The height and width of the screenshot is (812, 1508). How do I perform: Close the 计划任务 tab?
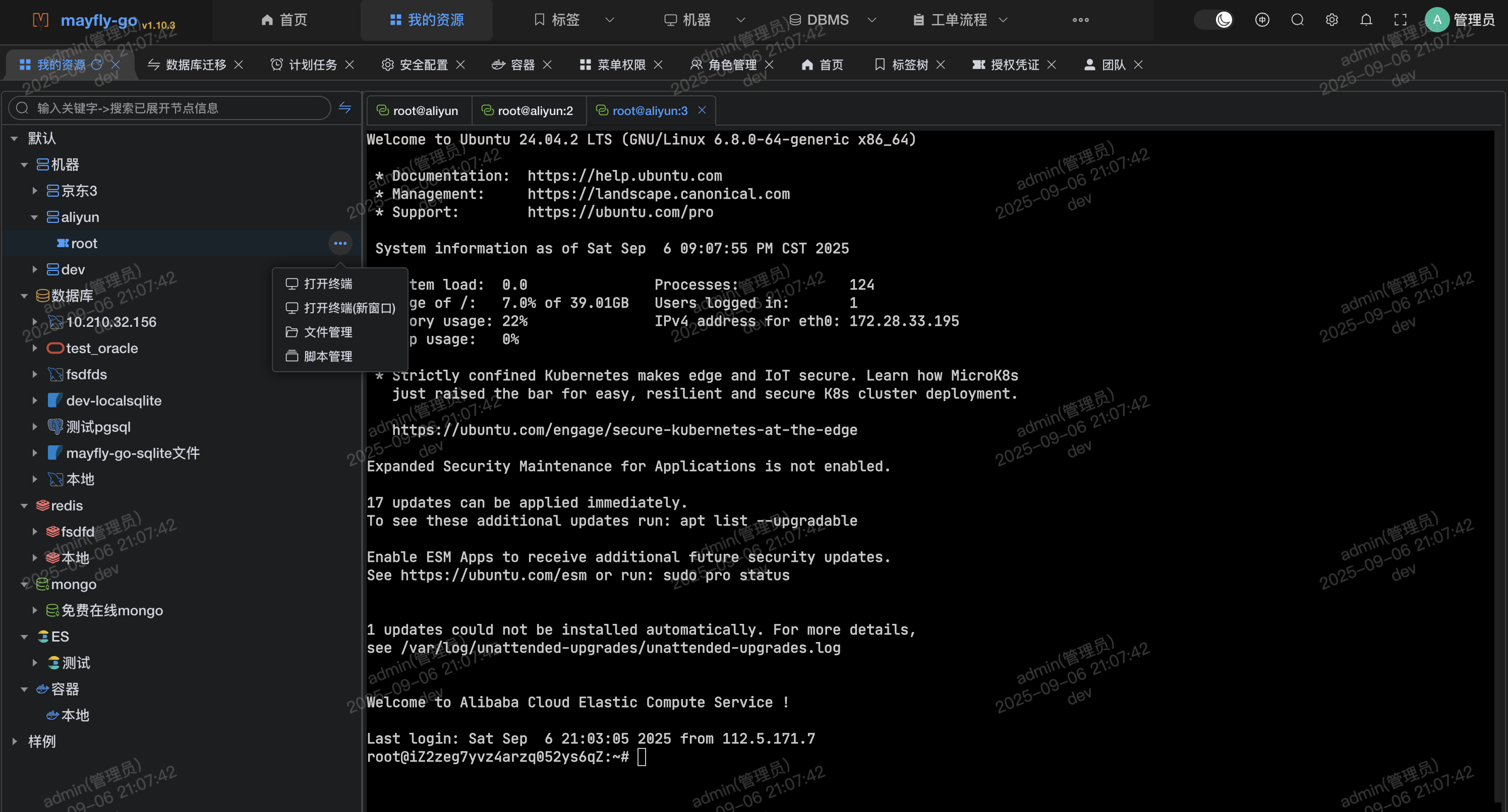(350, 65)
